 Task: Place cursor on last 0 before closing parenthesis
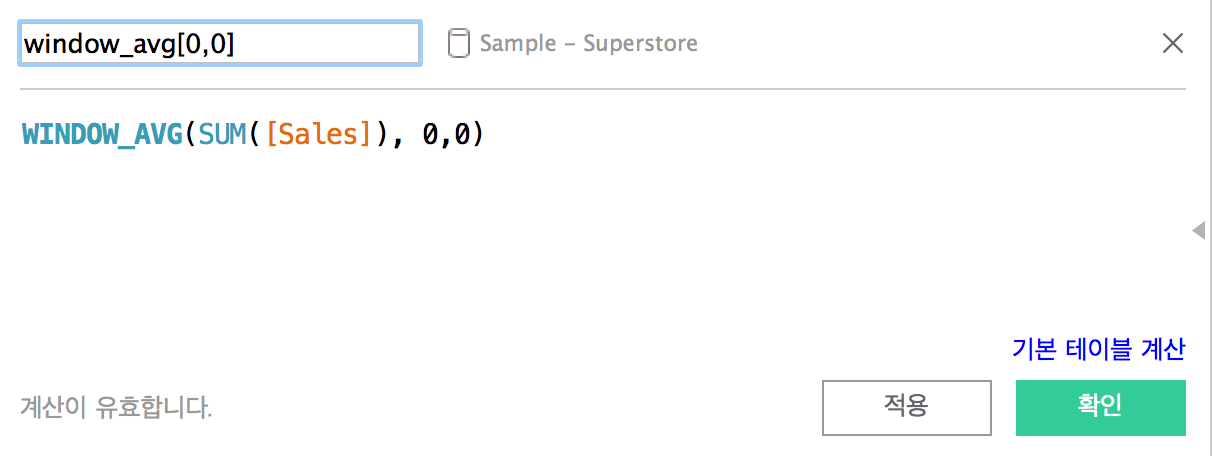coord(462,135)
